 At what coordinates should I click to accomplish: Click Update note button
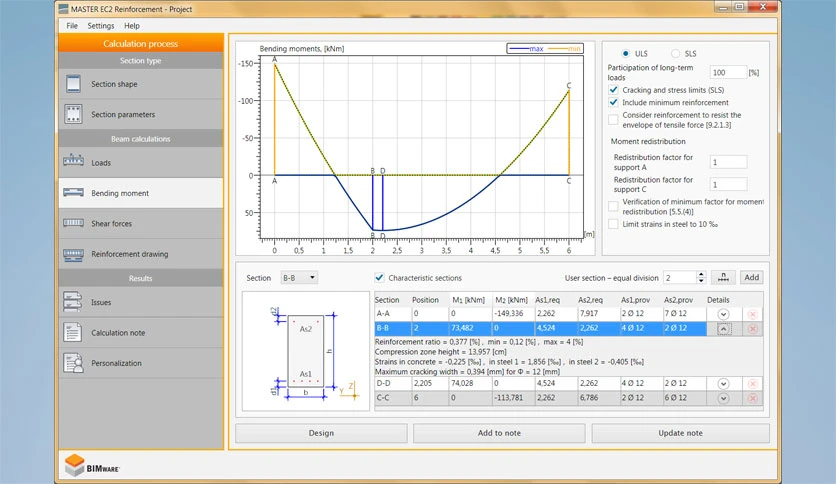[680, 433]
